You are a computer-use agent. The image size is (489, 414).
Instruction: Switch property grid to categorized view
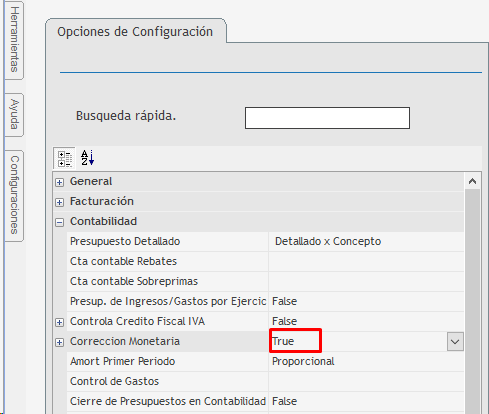(x=65, y=158)
